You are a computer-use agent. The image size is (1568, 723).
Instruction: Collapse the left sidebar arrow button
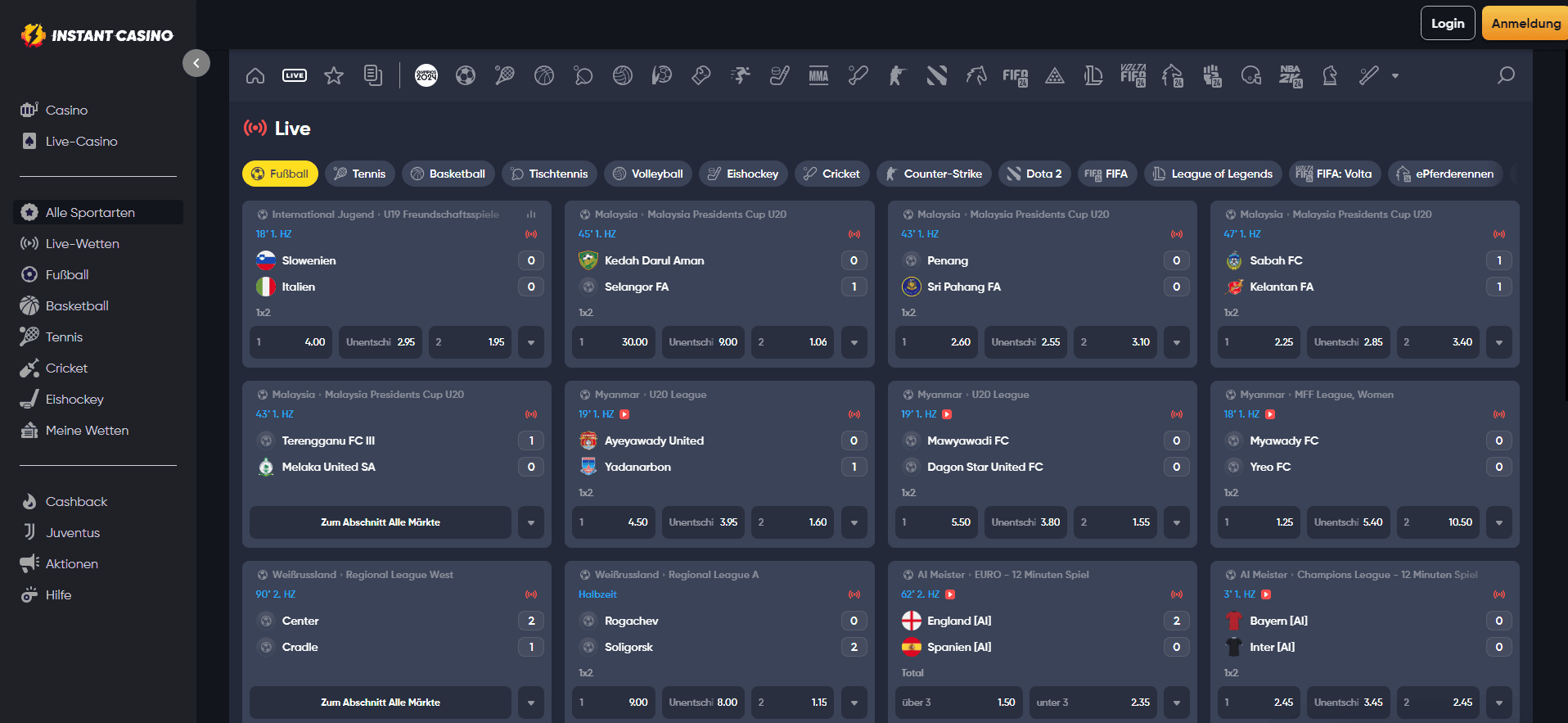click(196, 63)
